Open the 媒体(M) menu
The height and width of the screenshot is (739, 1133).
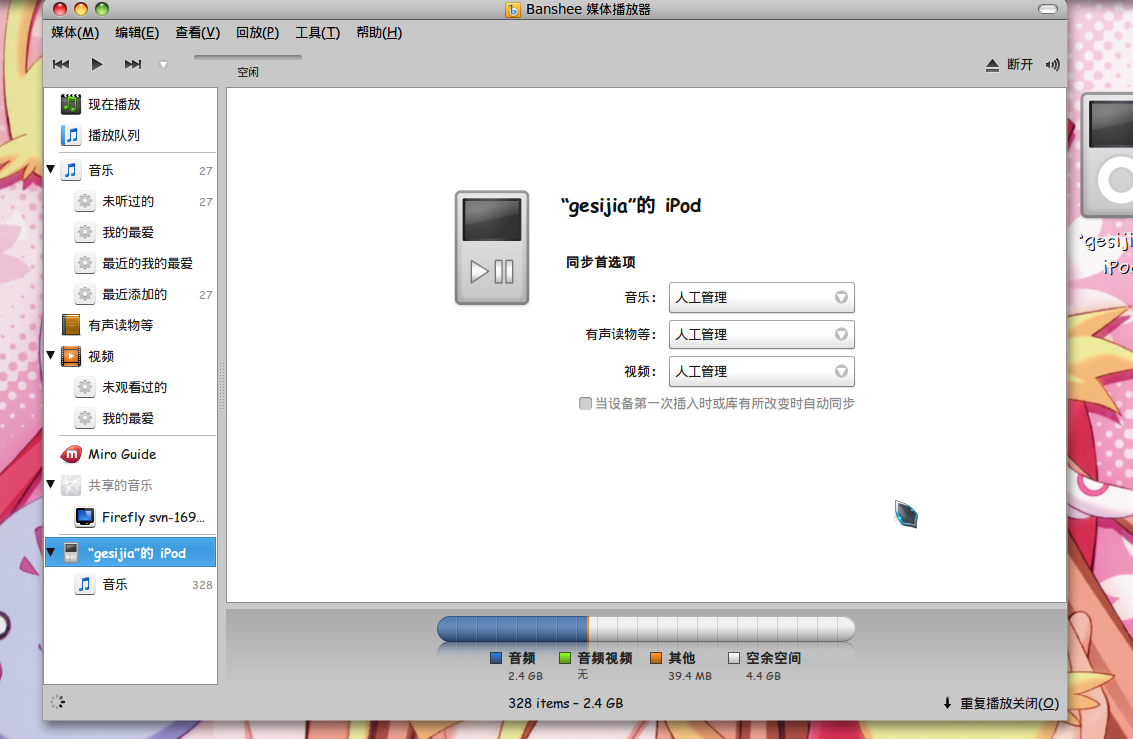click(75, 33)
